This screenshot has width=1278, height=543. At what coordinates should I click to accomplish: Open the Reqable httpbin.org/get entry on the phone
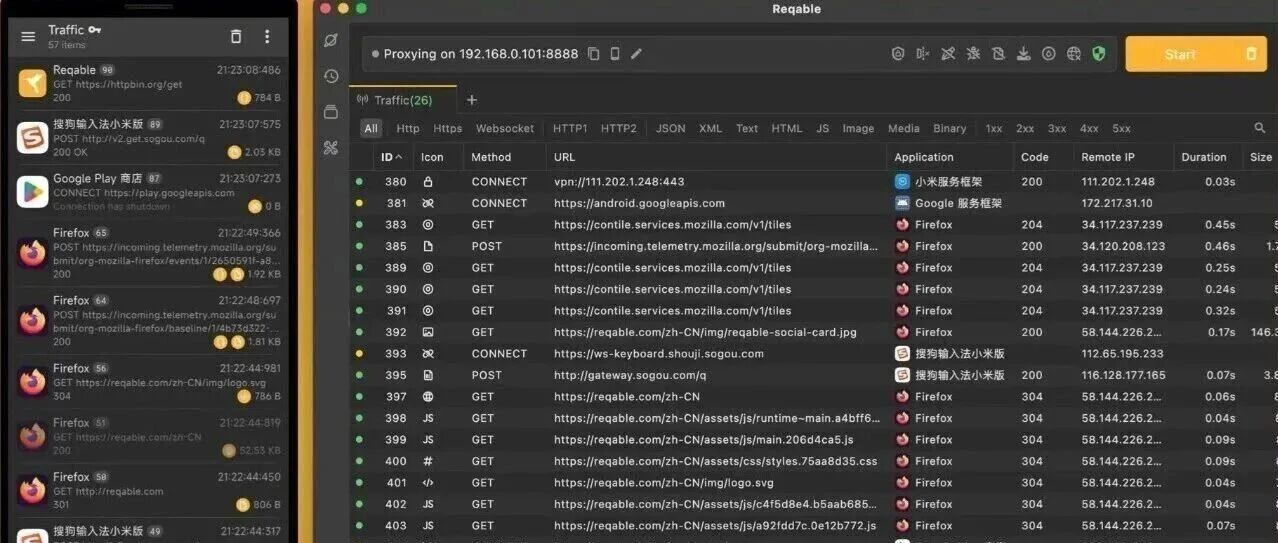click(x=150, y=84)
